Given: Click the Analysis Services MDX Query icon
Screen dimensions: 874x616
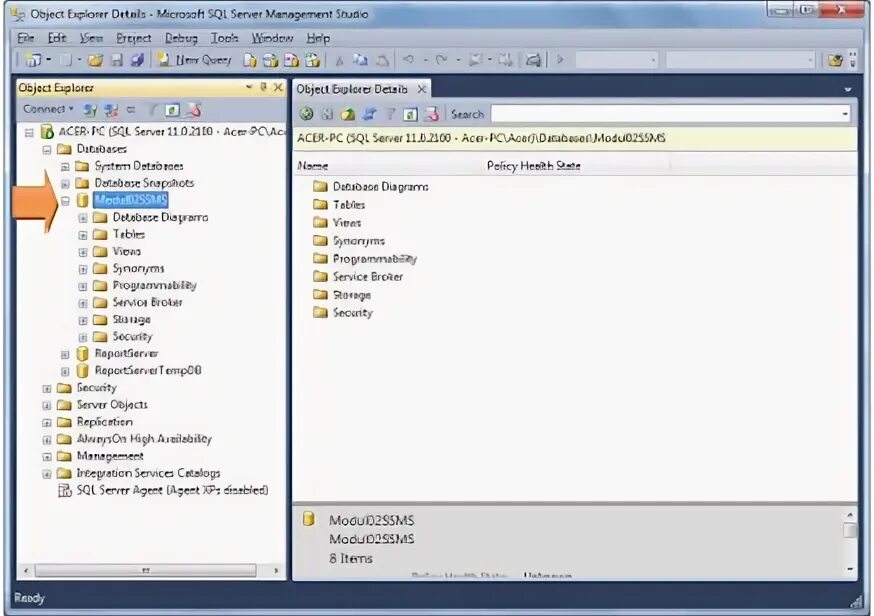Looking at the screenshot, I should coord(271,60).
